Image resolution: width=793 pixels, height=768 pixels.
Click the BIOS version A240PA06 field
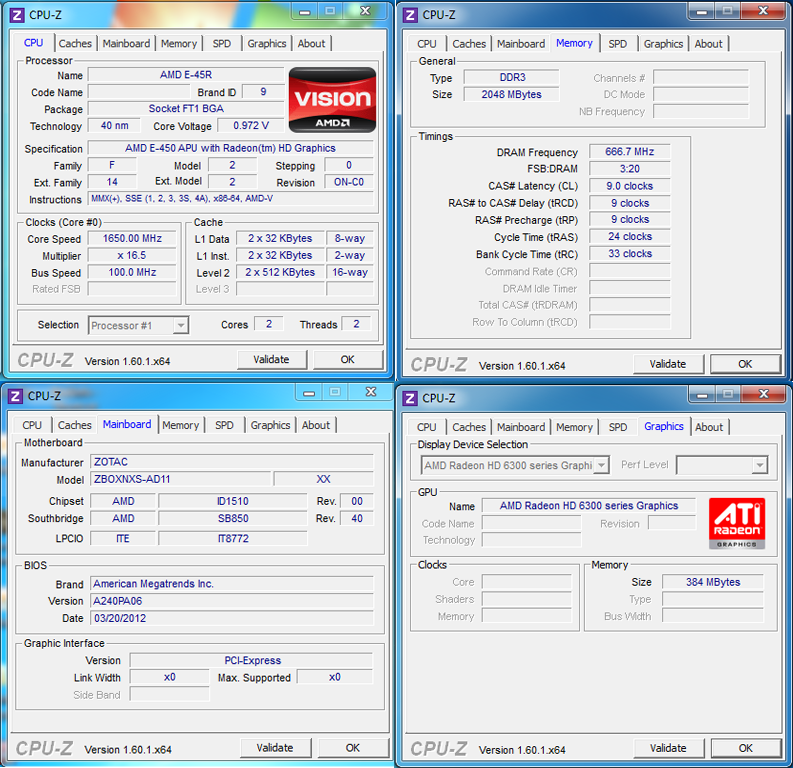point(232,601)
